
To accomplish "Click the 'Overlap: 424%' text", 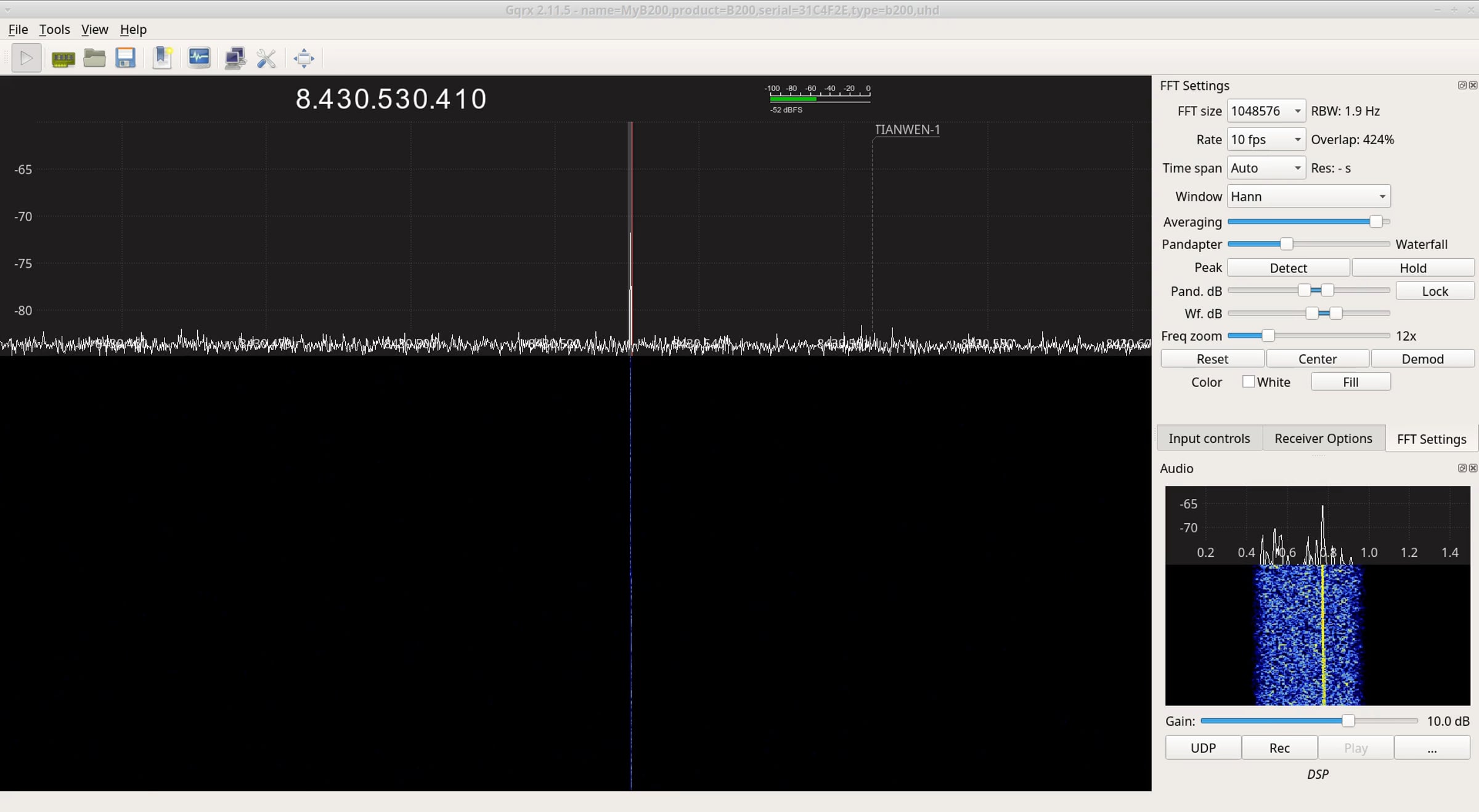I will tap(1352, 139).
